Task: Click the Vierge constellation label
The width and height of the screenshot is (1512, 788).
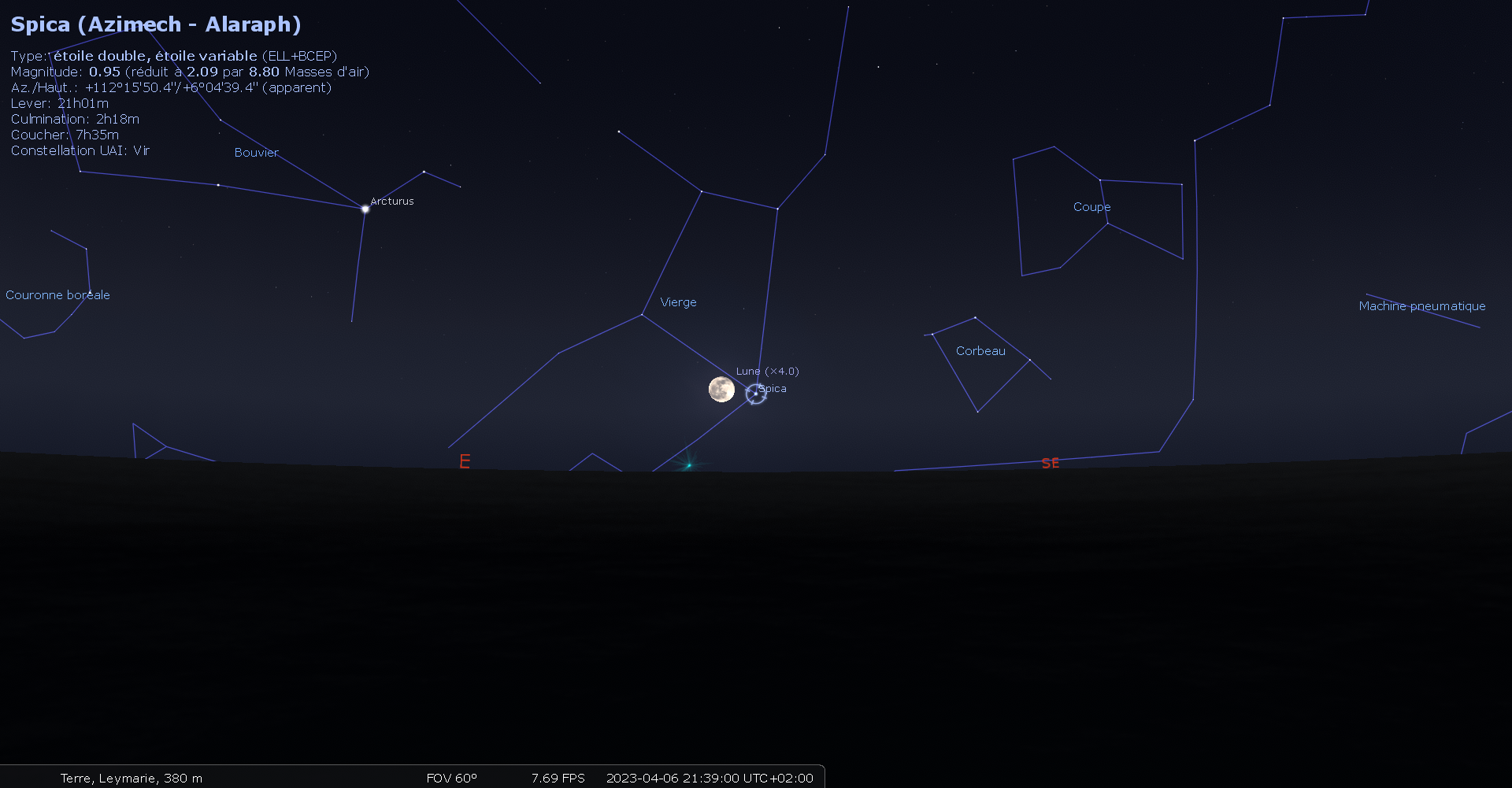Action: (x=678, y=302)
